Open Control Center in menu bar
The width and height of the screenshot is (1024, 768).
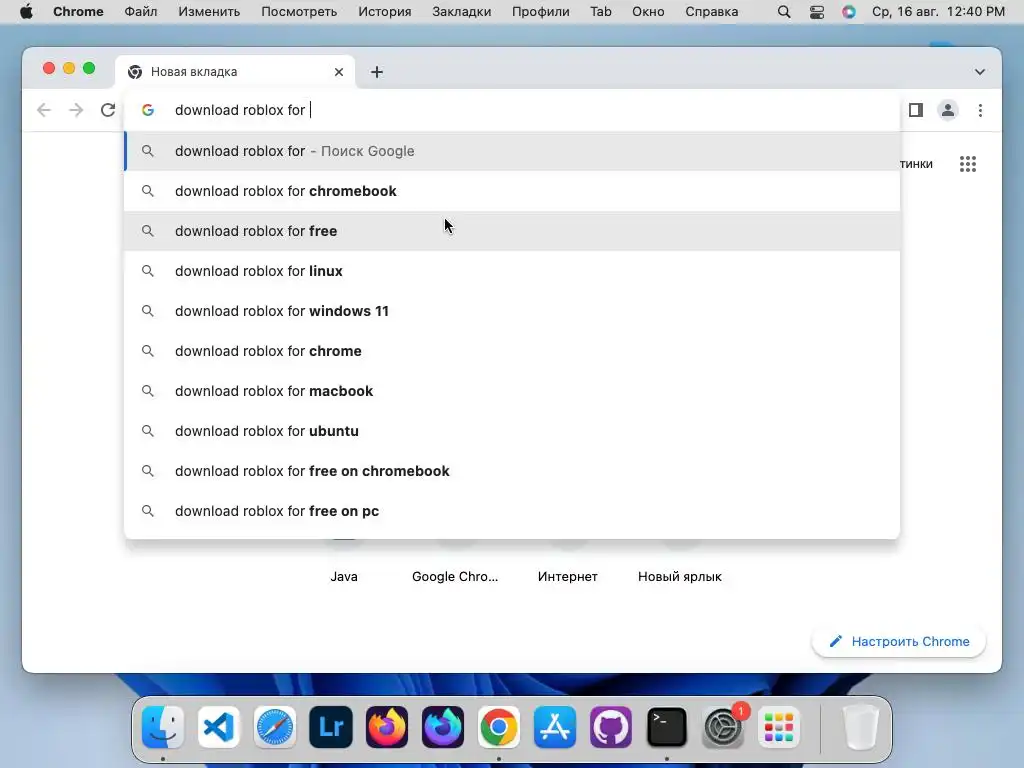pyautogui.click(x=816, y=12)
